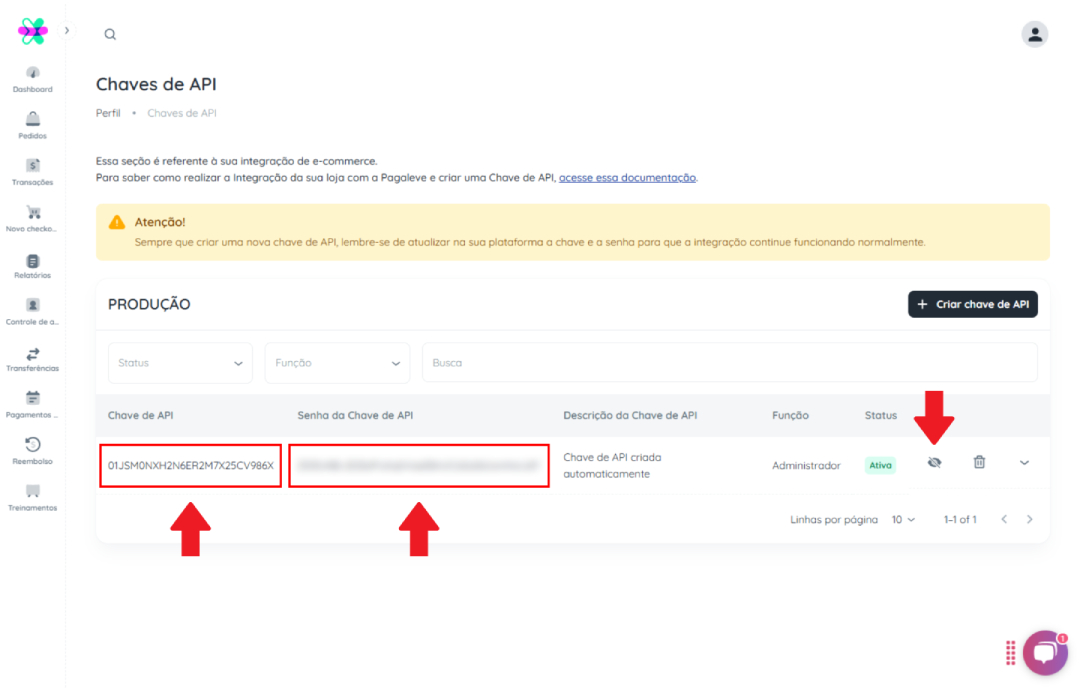Expand the sidebar with arrow

point(67,30)
